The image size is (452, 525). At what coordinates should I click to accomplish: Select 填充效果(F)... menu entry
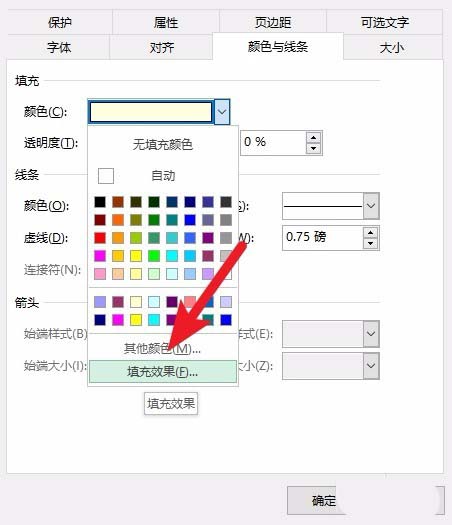click(163, 371)
